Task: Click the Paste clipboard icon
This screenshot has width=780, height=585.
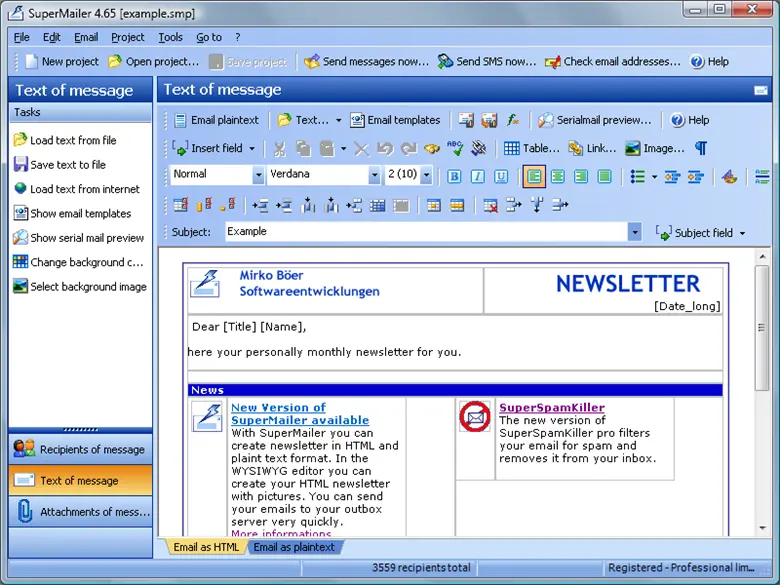Action: point(327,148)
